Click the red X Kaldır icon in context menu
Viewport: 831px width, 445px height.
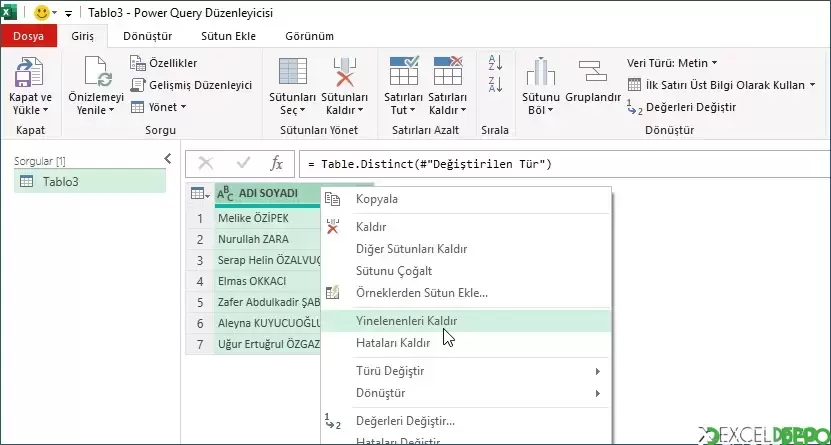click(x=332, y=227)
